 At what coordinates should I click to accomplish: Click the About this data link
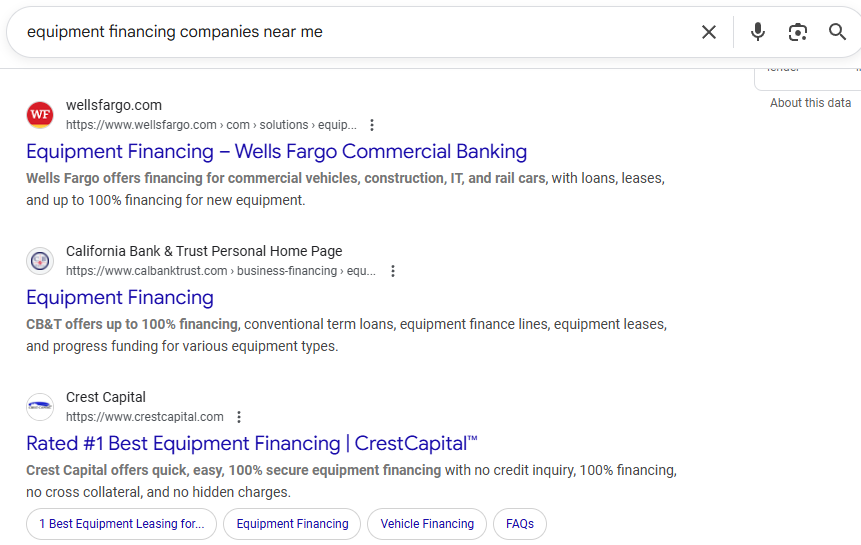tap(810, 103)
